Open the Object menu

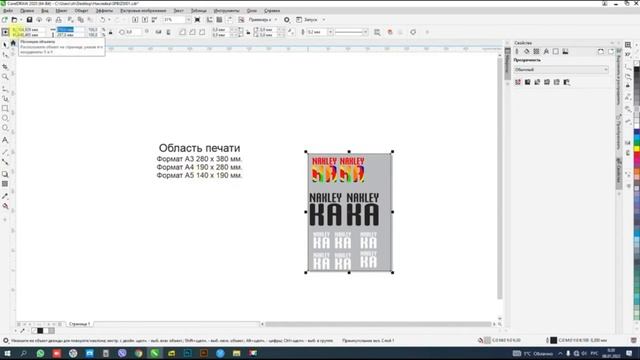(x=81, y=11)
